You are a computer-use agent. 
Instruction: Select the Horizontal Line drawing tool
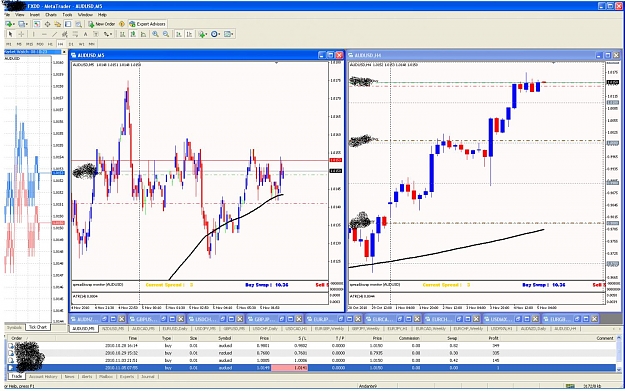coord(44,34)
